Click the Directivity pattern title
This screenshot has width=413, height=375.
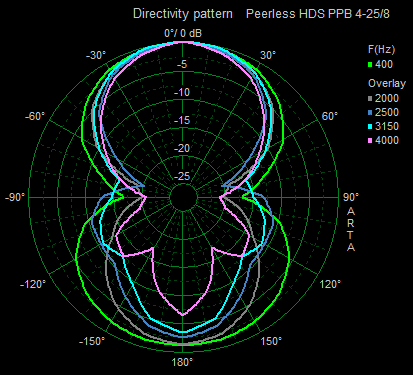(x=183, y=14)
